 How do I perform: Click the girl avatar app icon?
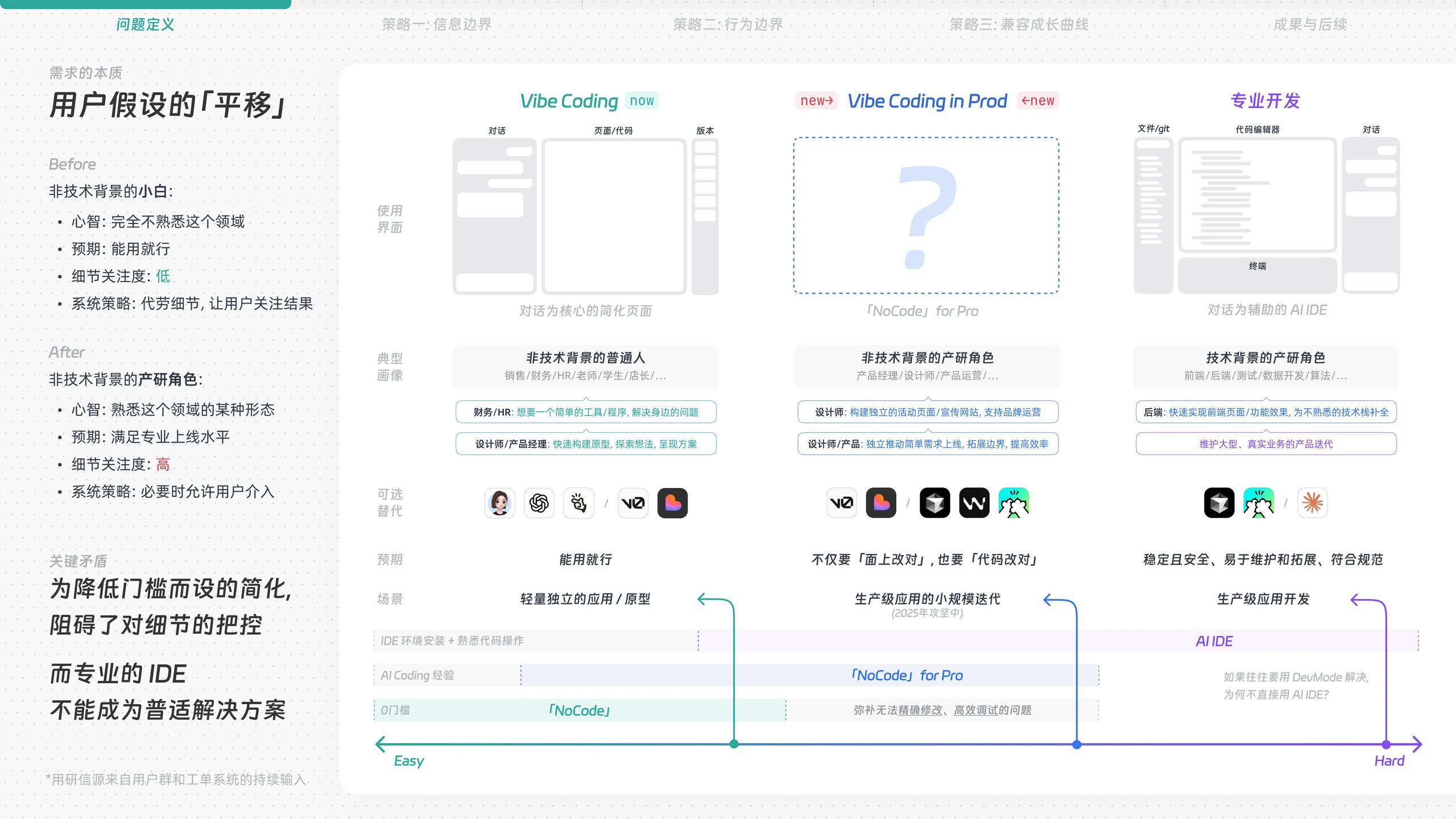(499, 503)
